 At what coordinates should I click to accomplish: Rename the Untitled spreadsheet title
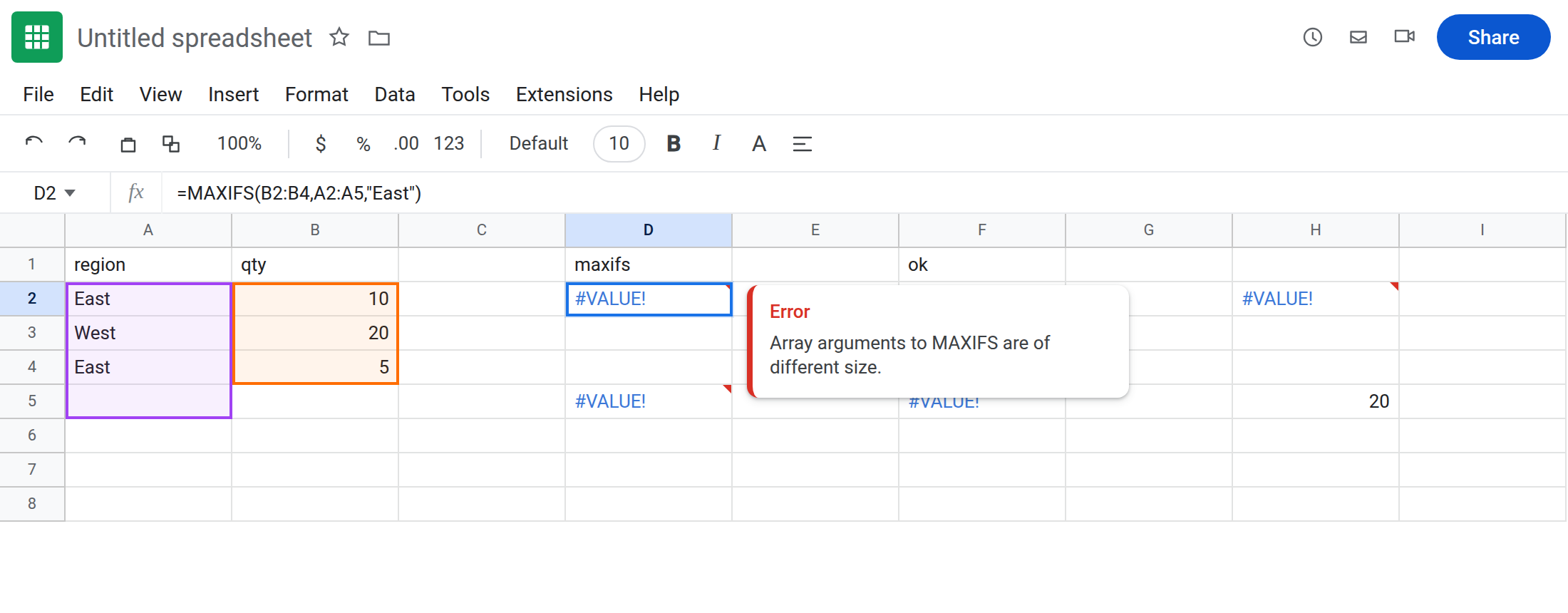195,38
